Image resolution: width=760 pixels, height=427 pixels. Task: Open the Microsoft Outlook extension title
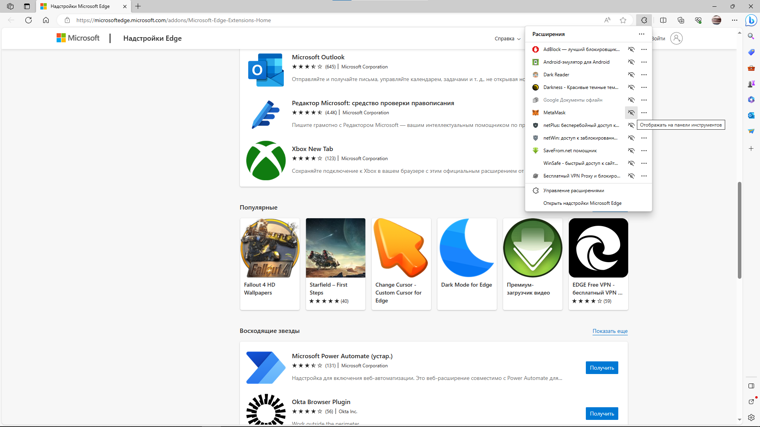point(318,57)
